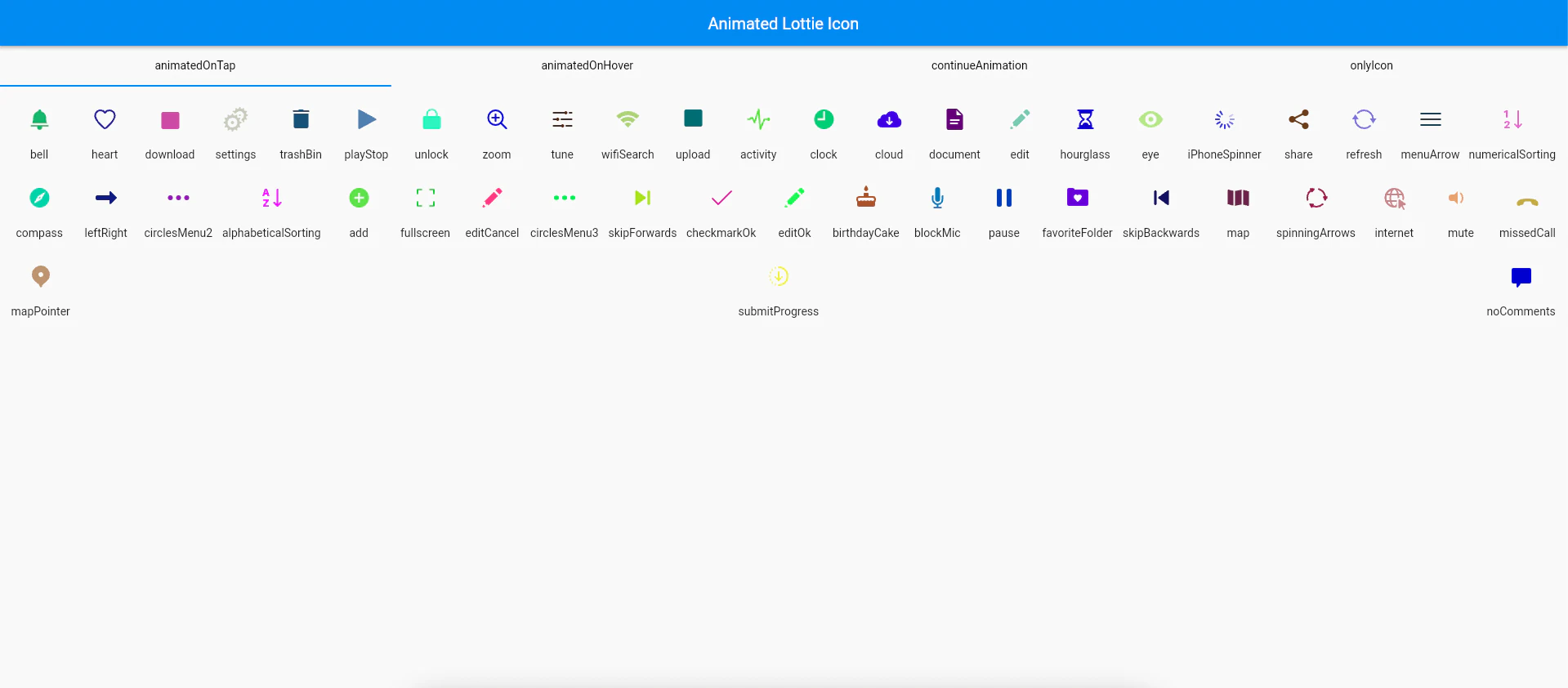Click the spinningArrows icon
This screenshot has width=1568, height=688.
click(x=1316, y=198)
